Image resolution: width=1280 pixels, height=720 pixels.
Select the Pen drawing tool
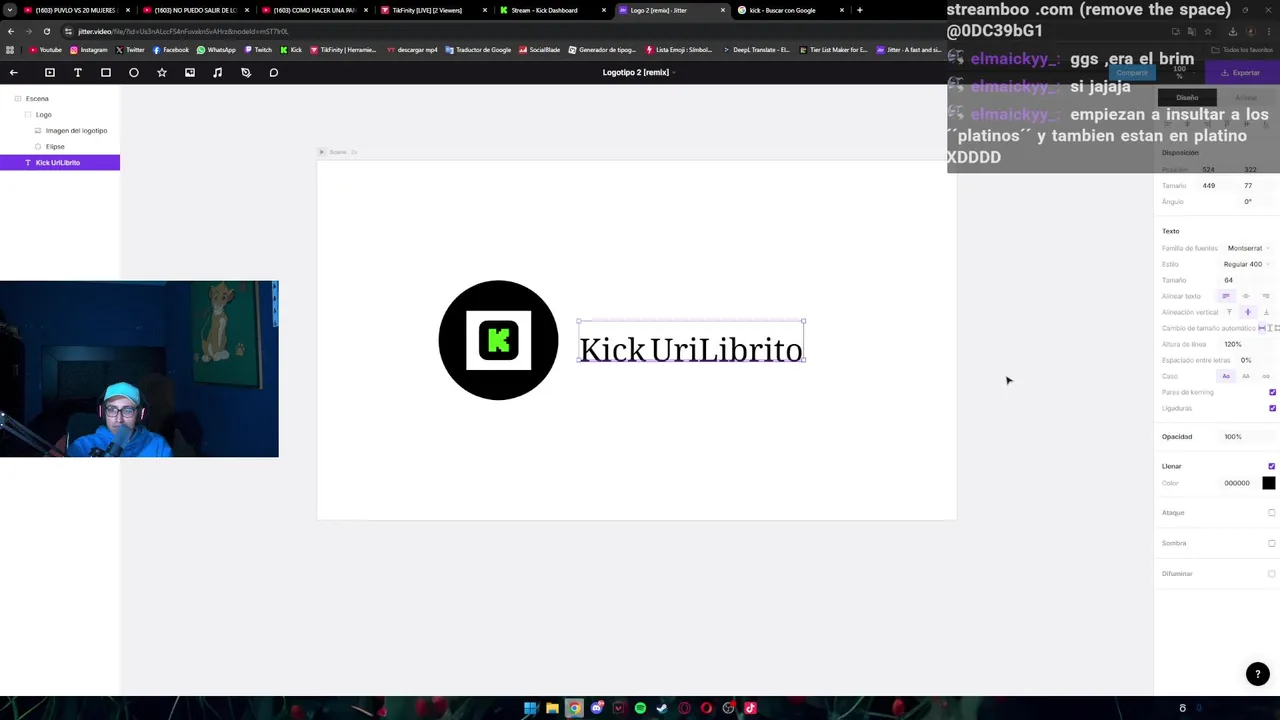coord(246,72)
